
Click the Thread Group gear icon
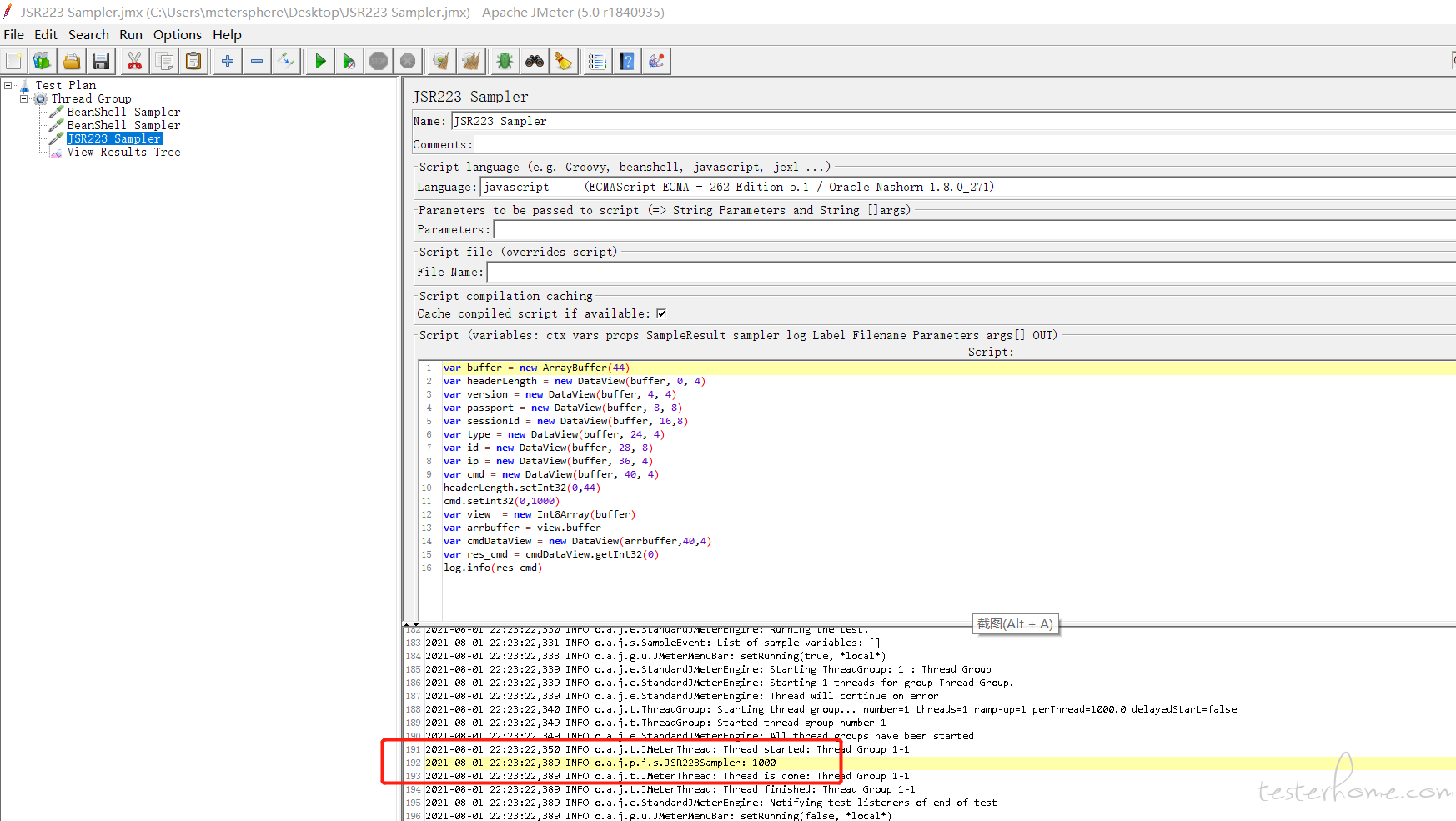coord(40,99)
